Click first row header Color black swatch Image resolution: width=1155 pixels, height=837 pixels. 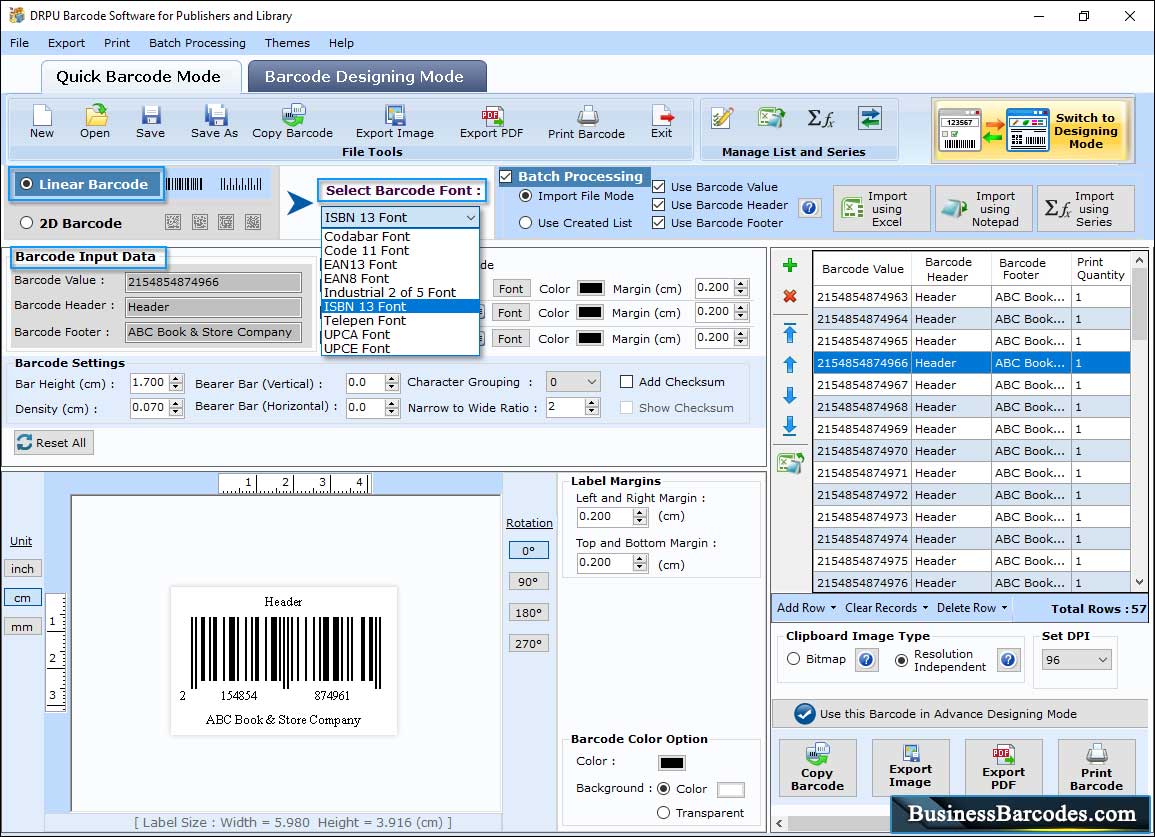click(591, 288)
